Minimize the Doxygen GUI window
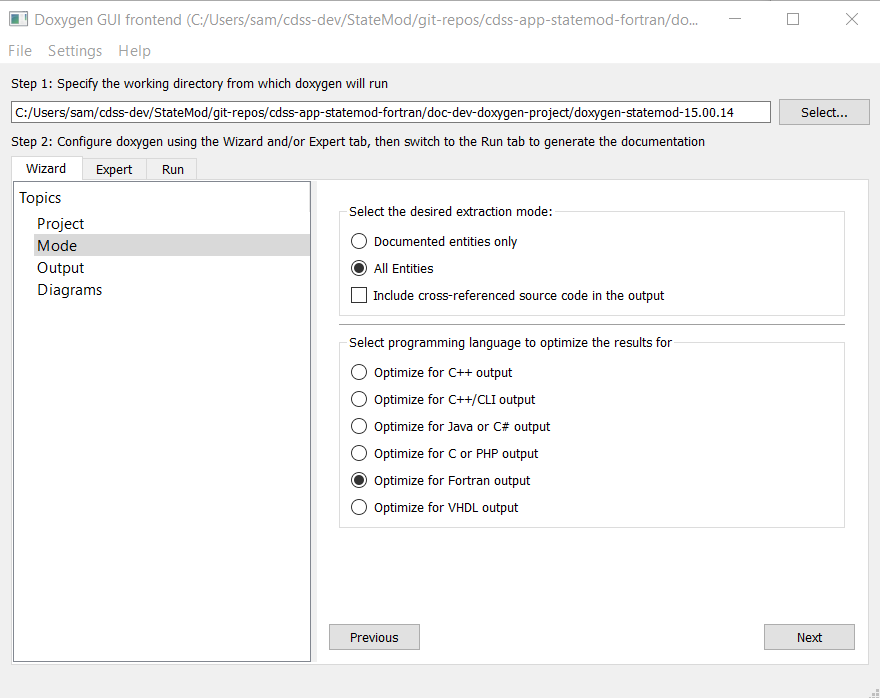 pyautogui.click(x=735, y=19)
